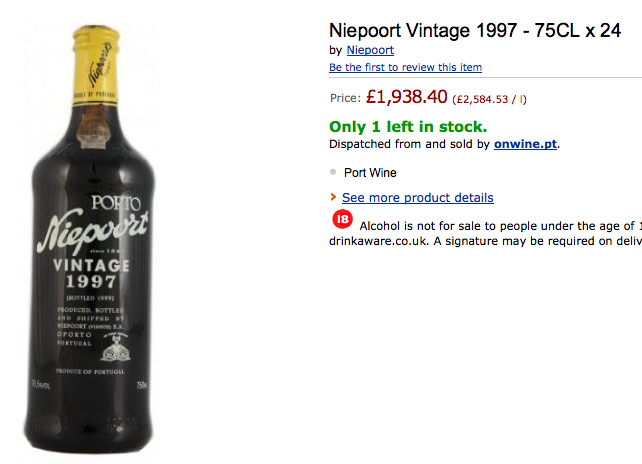Click the 'Price:' label
The width and height of the screenshot is (642, 464).
(x=345, y=99)
